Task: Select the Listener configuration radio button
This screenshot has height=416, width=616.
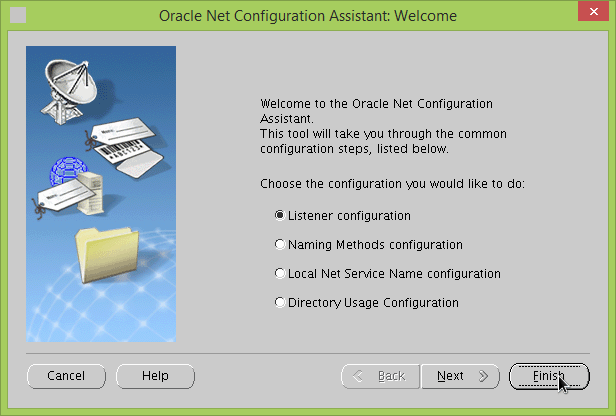Action: pos(279,215)
